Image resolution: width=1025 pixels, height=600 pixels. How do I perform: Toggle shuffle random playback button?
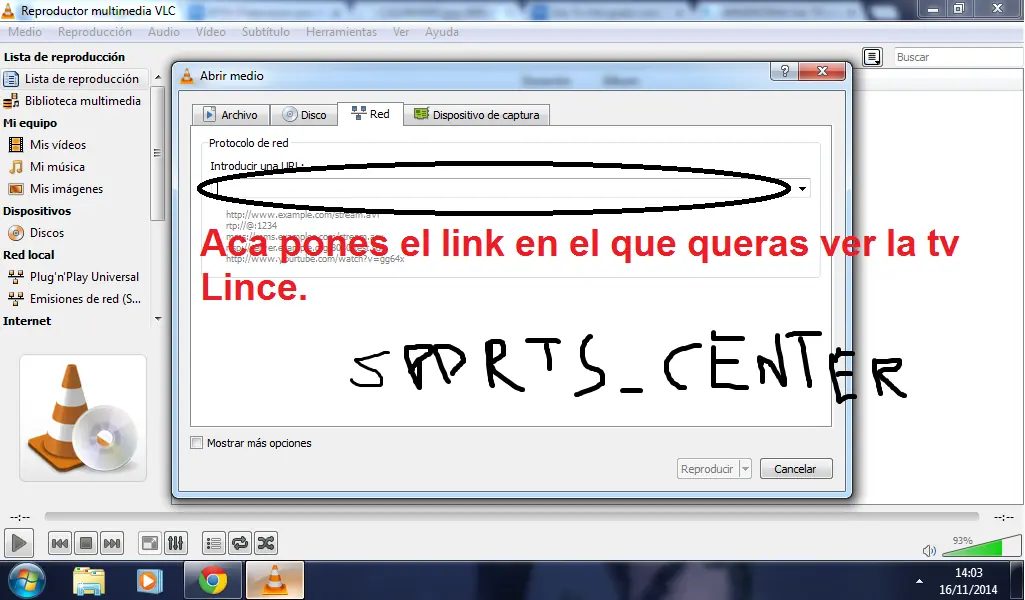pyautogui.click(x=265, y=542)
